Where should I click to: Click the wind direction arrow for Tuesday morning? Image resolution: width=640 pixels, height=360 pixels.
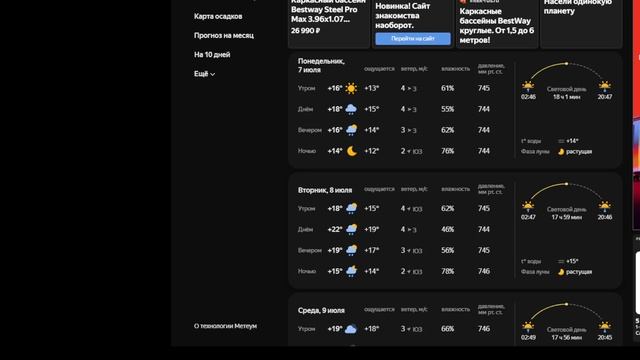click(409, 209)
